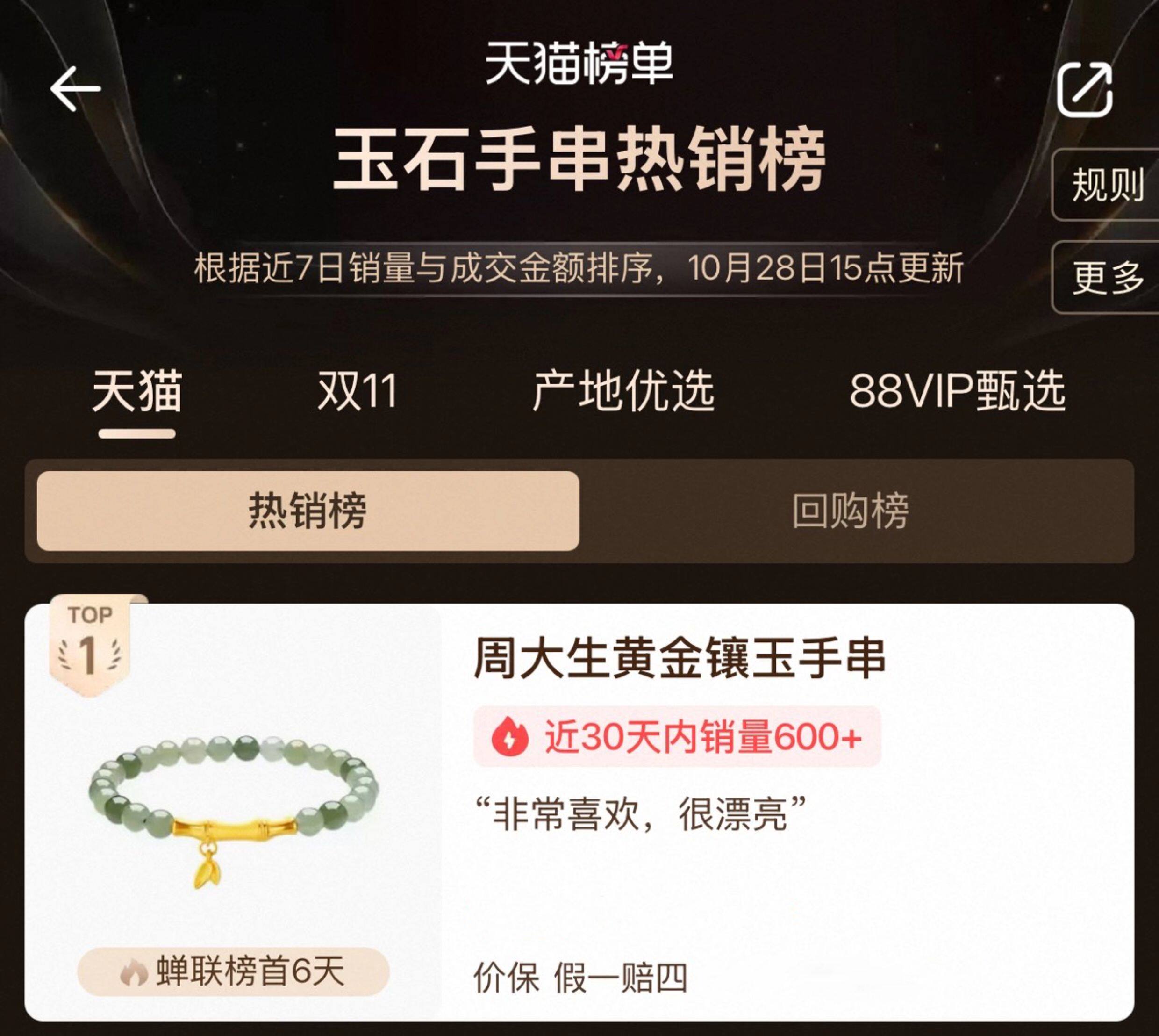Tap the flame icon beside 近30天内销量600+
The width and height of the screenshot is (1159, 1036).
point(510,737)
